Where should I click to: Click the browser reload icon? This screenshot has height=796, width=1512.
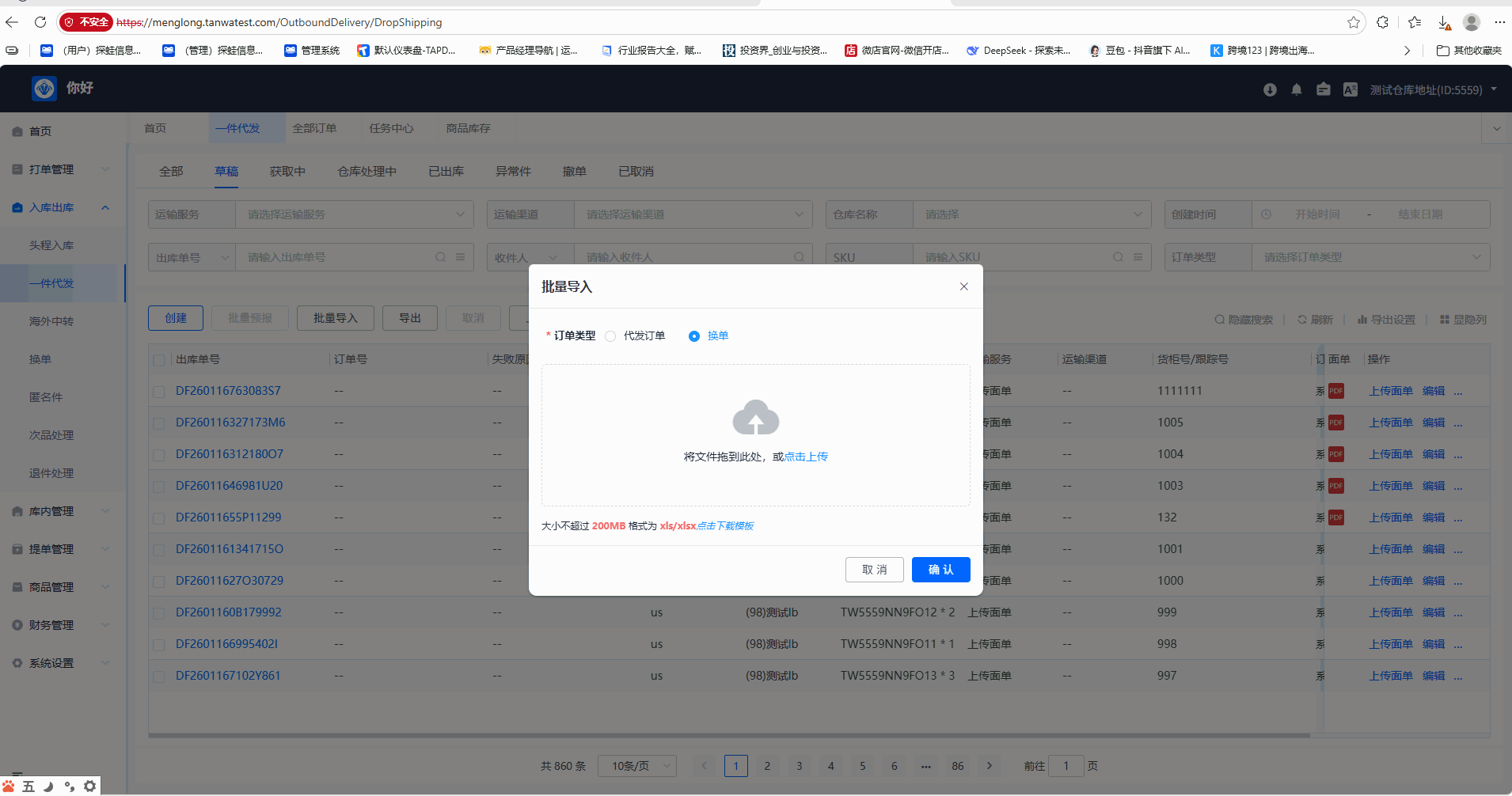[x=40, y=22]
